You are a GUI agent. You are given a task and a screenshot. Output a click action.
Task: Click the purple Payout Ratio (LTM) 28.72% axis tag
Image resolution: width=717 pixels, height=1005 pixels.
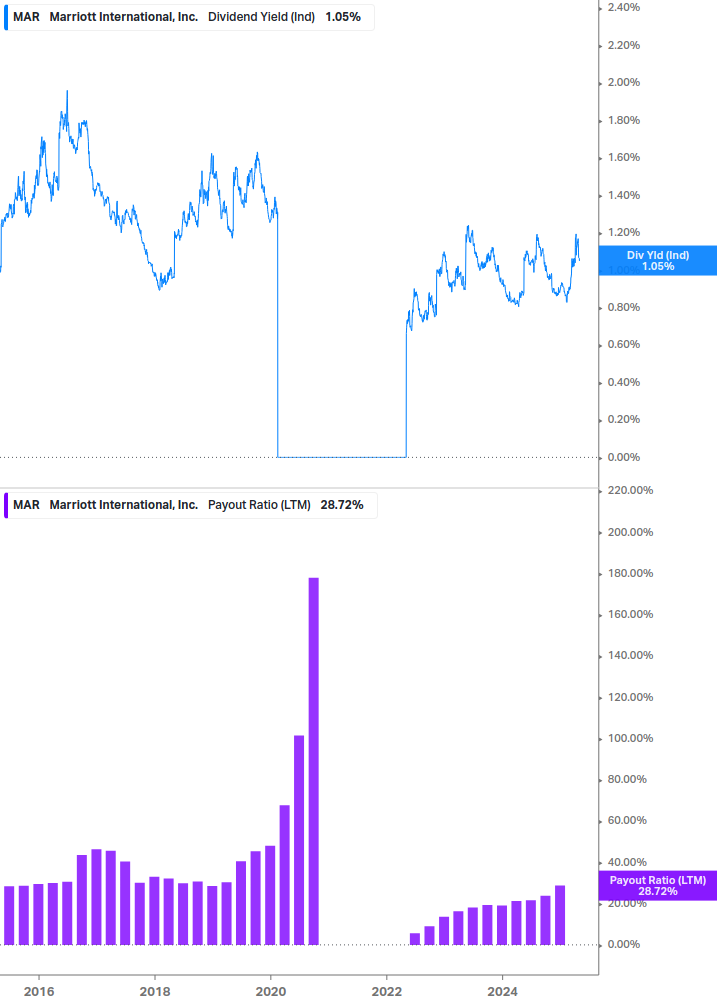pyautogui.click(x=657, y=886)
